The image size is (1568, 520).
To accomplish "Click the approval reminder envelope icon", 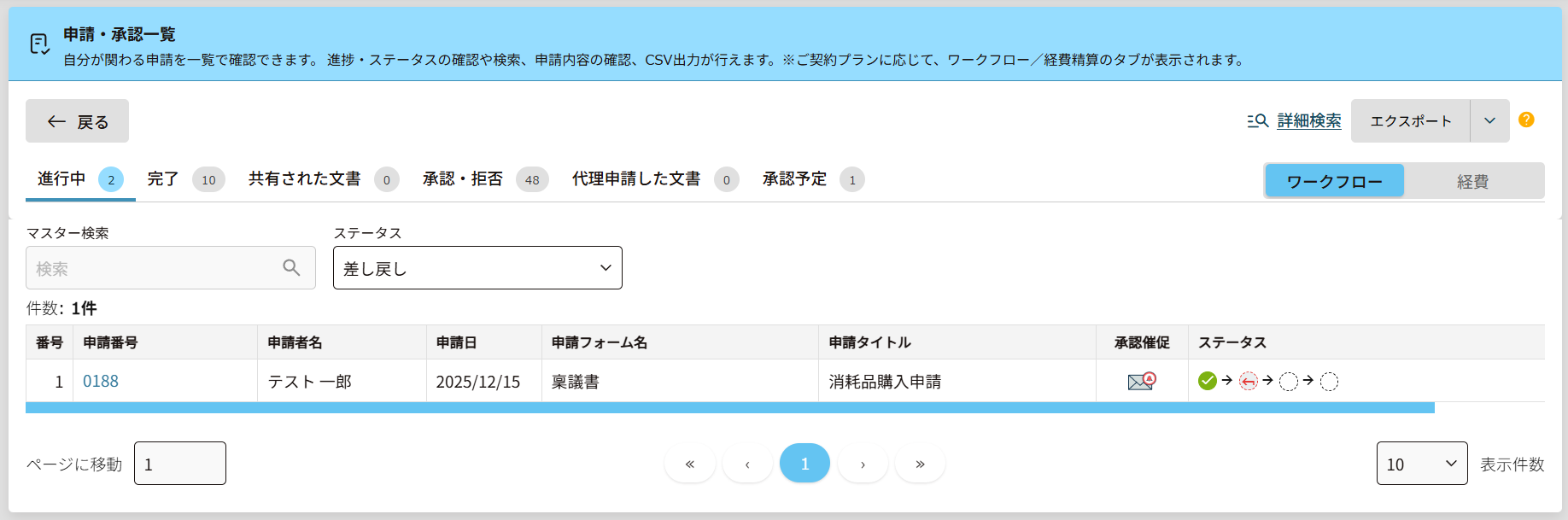I will [x=1141, y=382].
